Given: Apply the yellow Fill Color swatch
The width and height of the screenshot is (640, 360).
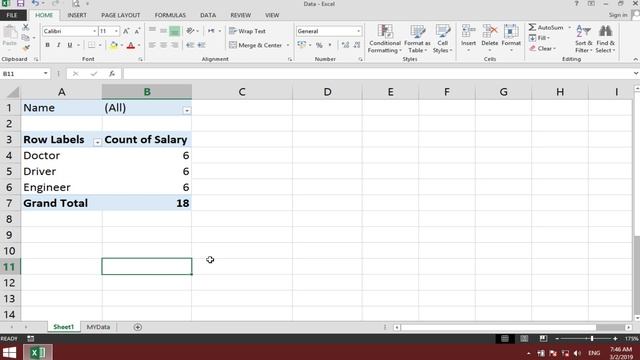Looking at the screenshot, I should click(113, 45).
